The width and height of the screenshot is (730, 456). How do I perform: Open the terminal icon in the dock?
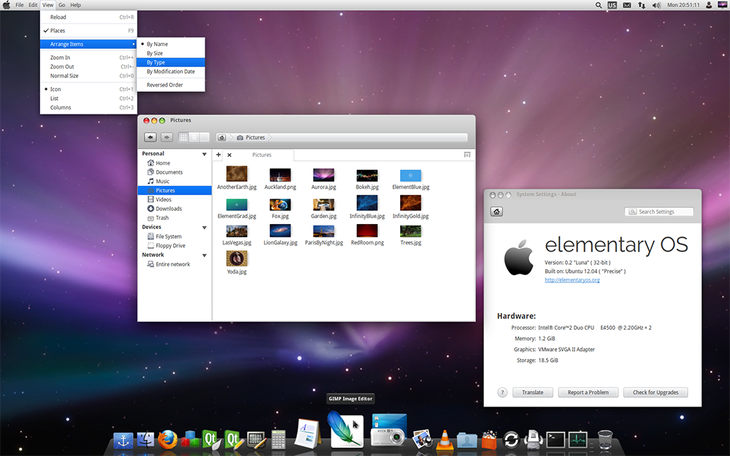click(x=555, y=440)
